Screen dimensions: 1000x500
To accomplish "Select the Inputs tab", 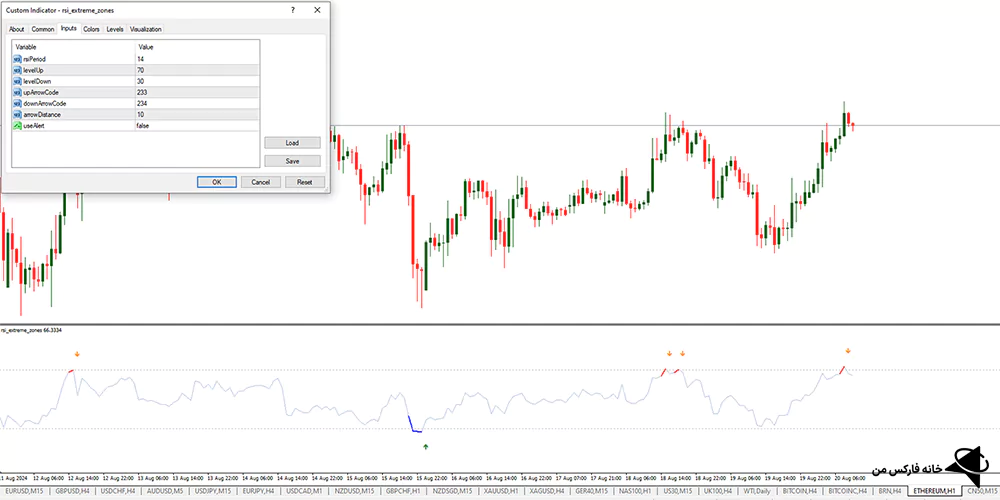I will tap(68, 29).
